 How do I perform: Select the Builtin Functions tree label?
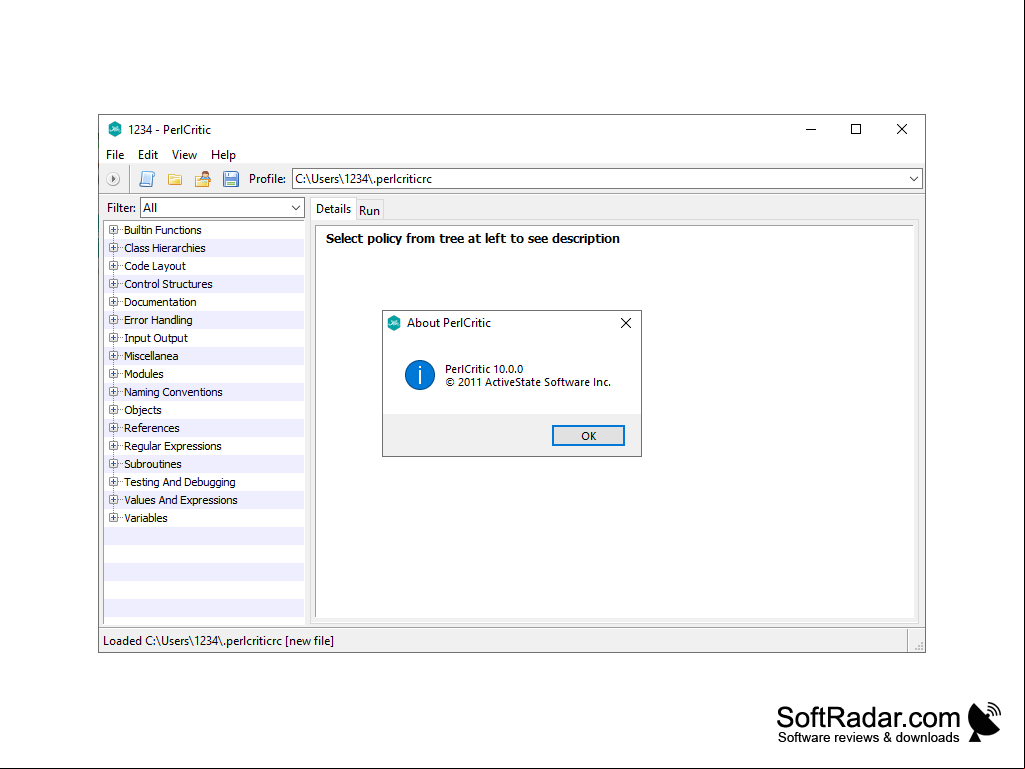(163, 230)
